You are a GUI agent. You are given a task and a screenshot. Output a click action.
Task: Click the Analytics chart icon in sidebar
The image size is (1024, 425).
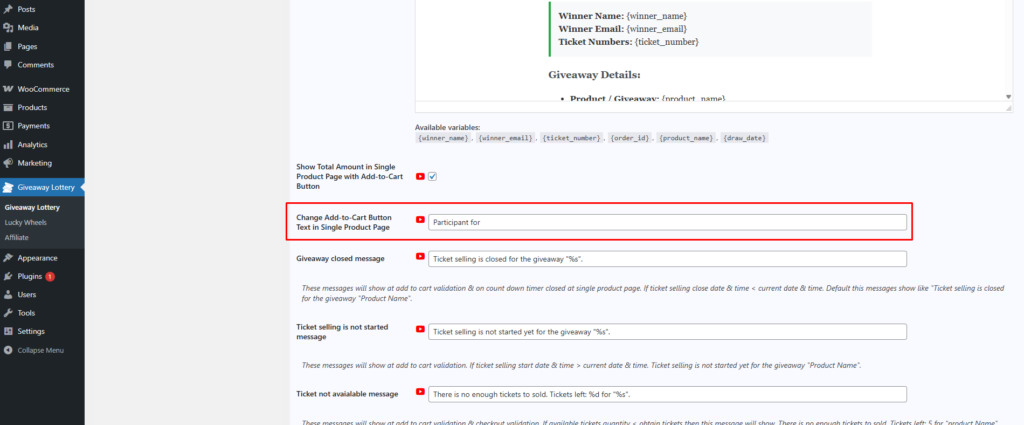(x=9, y=144)
